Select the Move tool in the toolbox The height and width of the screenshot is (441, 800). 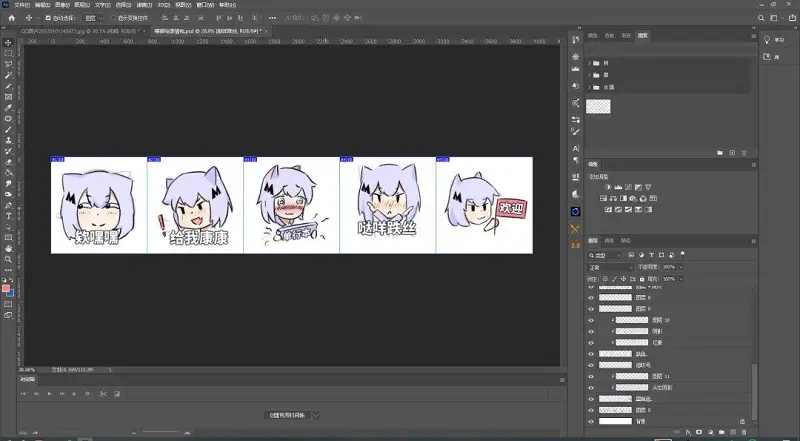coord(8,43)
